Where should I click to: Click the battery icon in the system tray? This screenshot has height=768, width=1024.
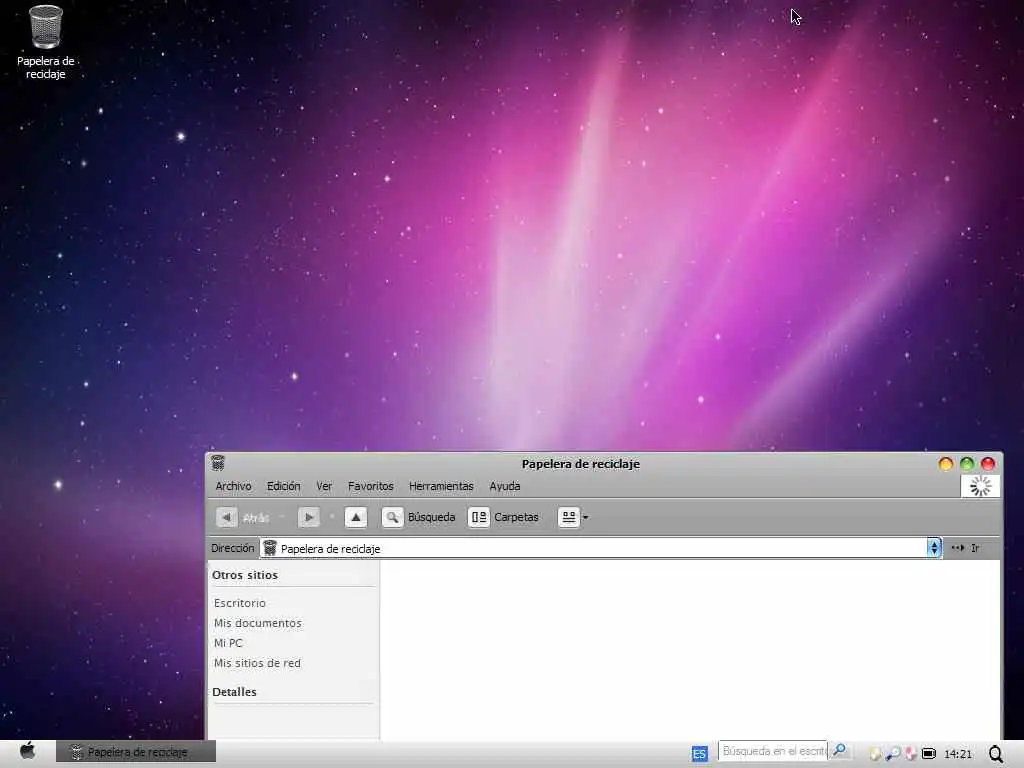pos(929,754)
